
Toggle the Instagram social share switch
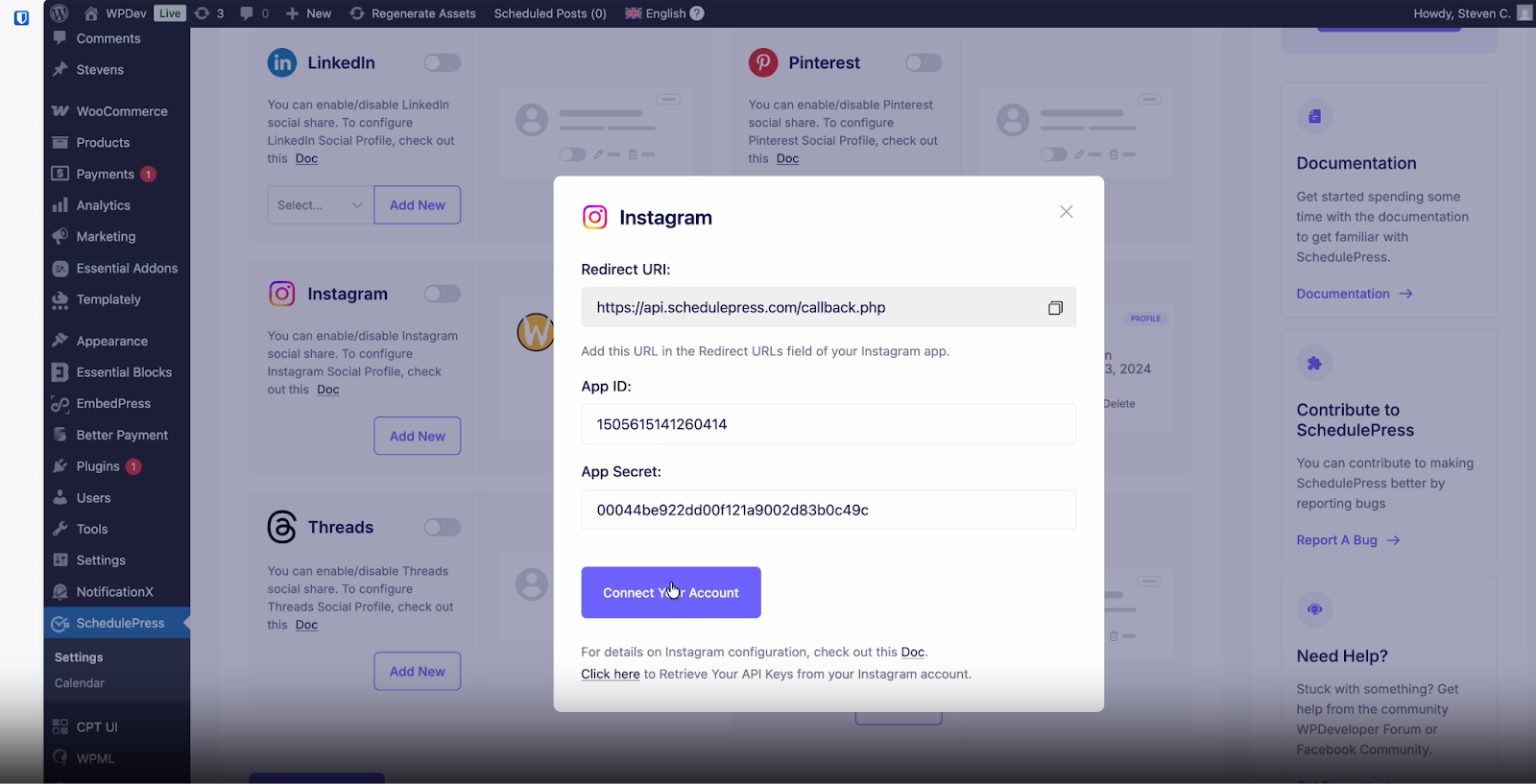(443, 294)
